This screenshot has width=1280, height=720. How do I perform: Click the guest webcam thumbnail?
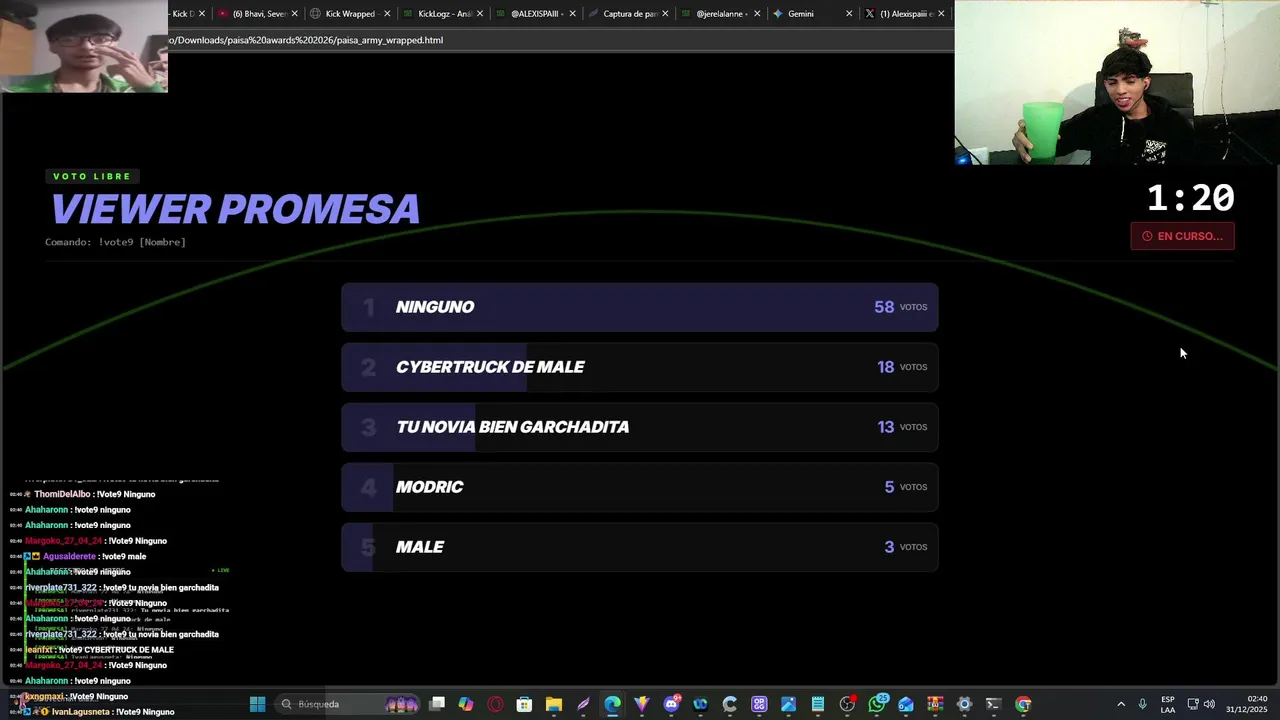coord(84,46)
